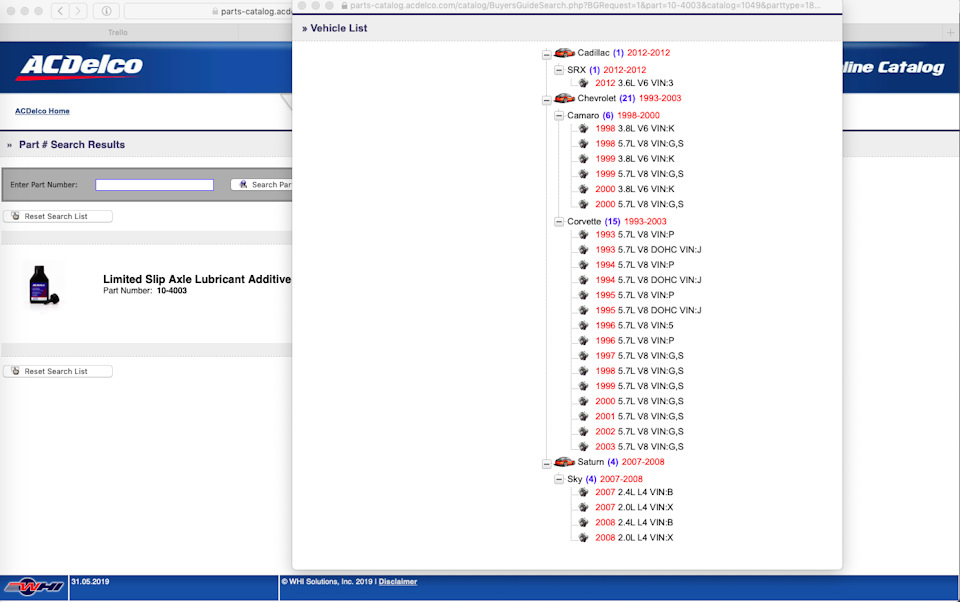This screenshot has height=602, width=960.
Task: Open the ACDelco Home link
Action: point(42,111)
